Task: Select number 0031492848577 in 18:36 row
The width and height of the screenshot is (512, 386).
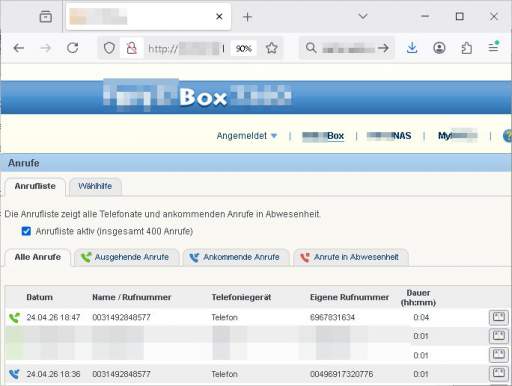Action: pos(121,374)
